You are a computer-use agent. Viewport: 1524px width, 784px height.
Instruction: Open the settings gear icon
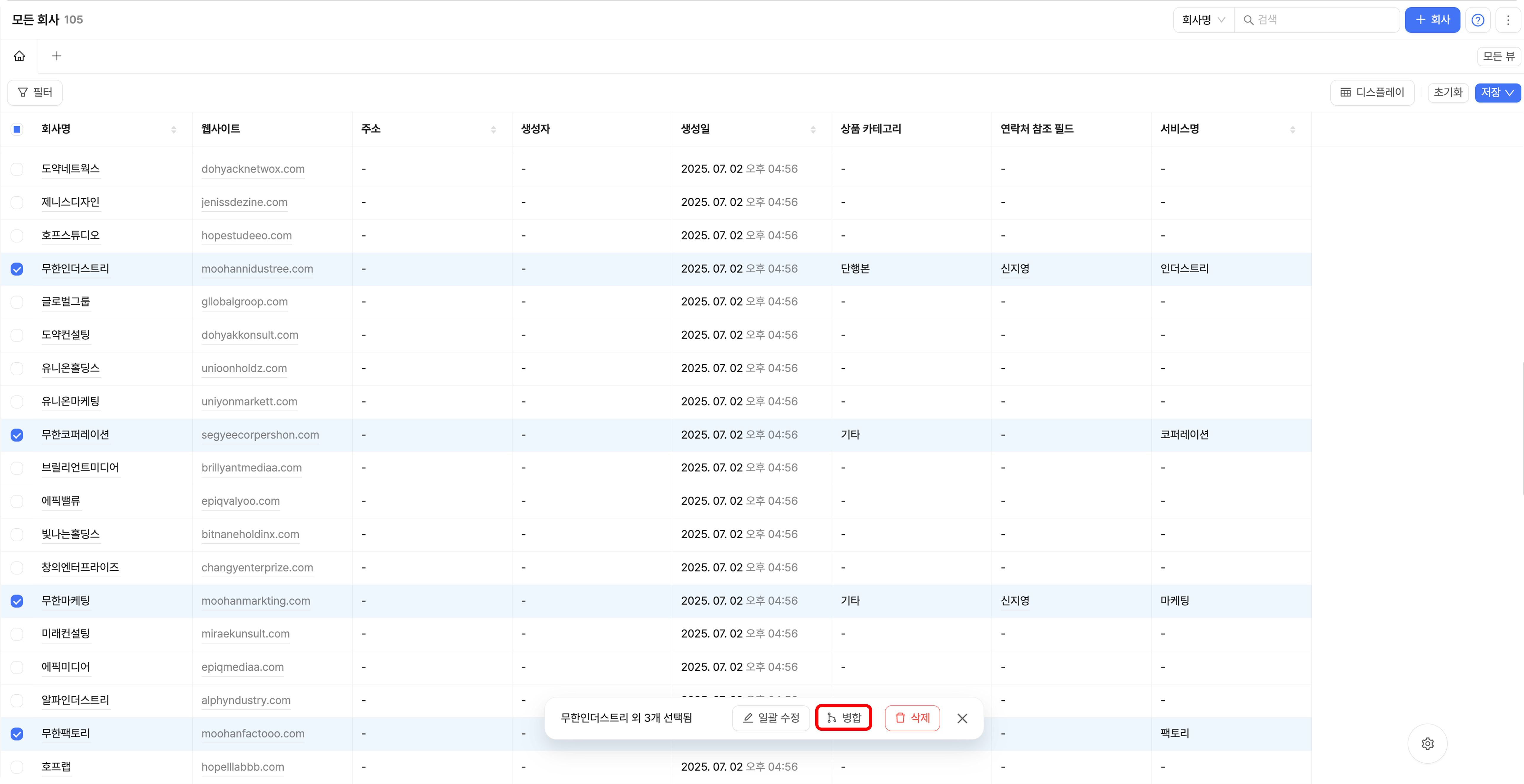click(x=1427, y=744)
